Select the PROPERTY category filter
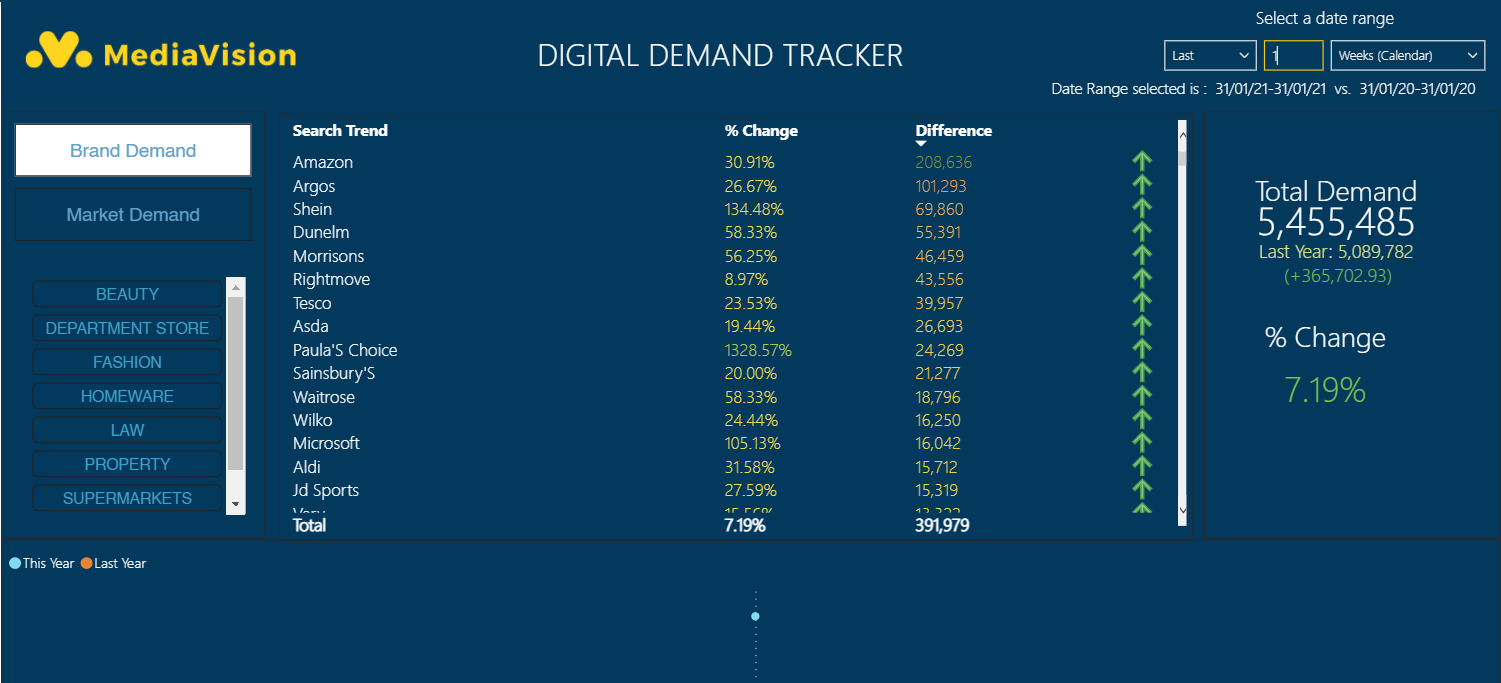This screenshot has width=1501, height=683. 127,464
